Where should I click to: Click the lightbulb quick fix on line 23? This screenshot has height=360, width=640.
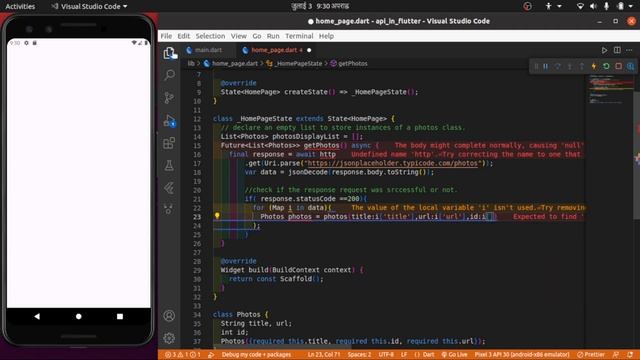(x=217, y=216)
